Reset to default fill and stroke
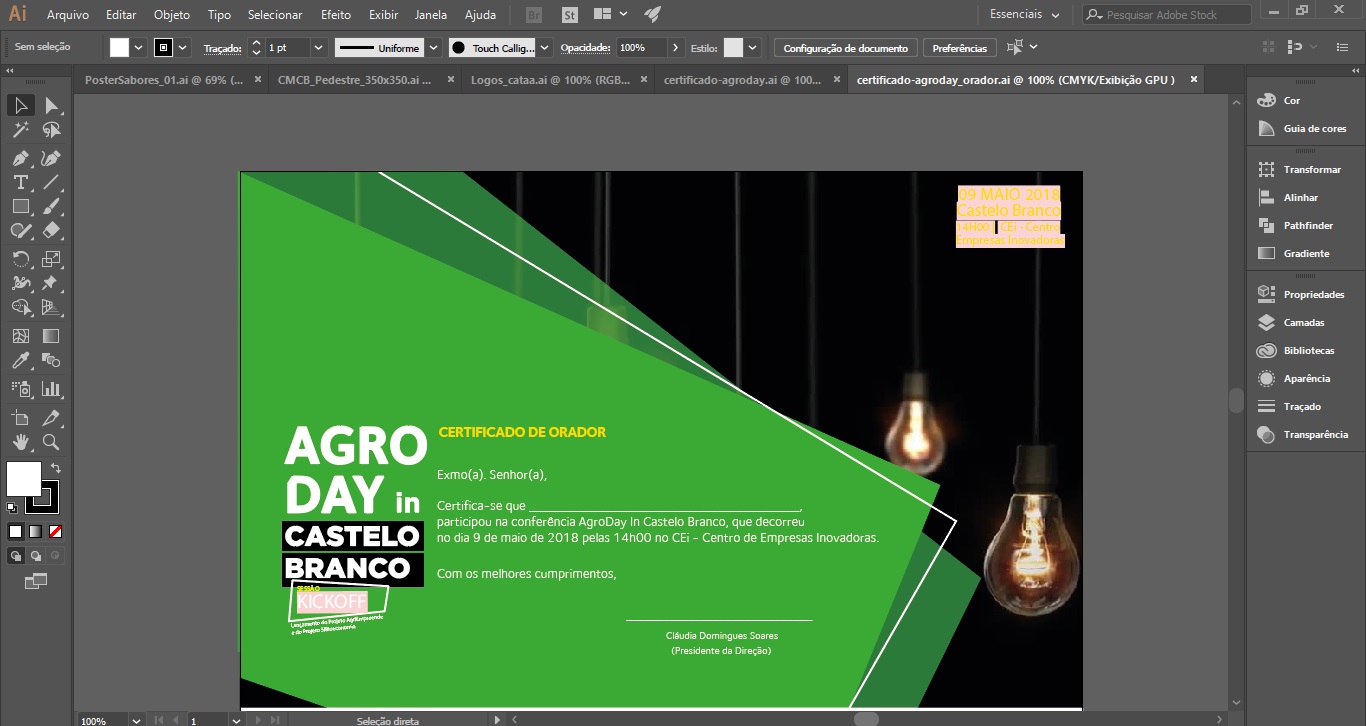 pos(12,508)
